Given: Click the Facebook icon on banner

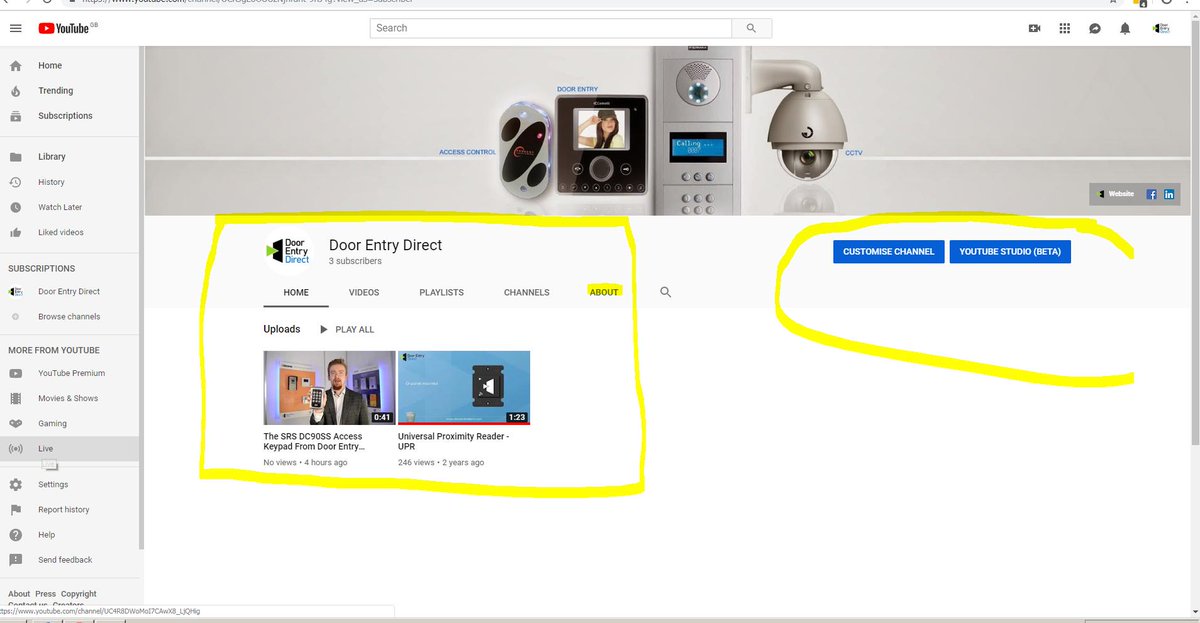Looking at the screenshot, I should (1152, 194).
